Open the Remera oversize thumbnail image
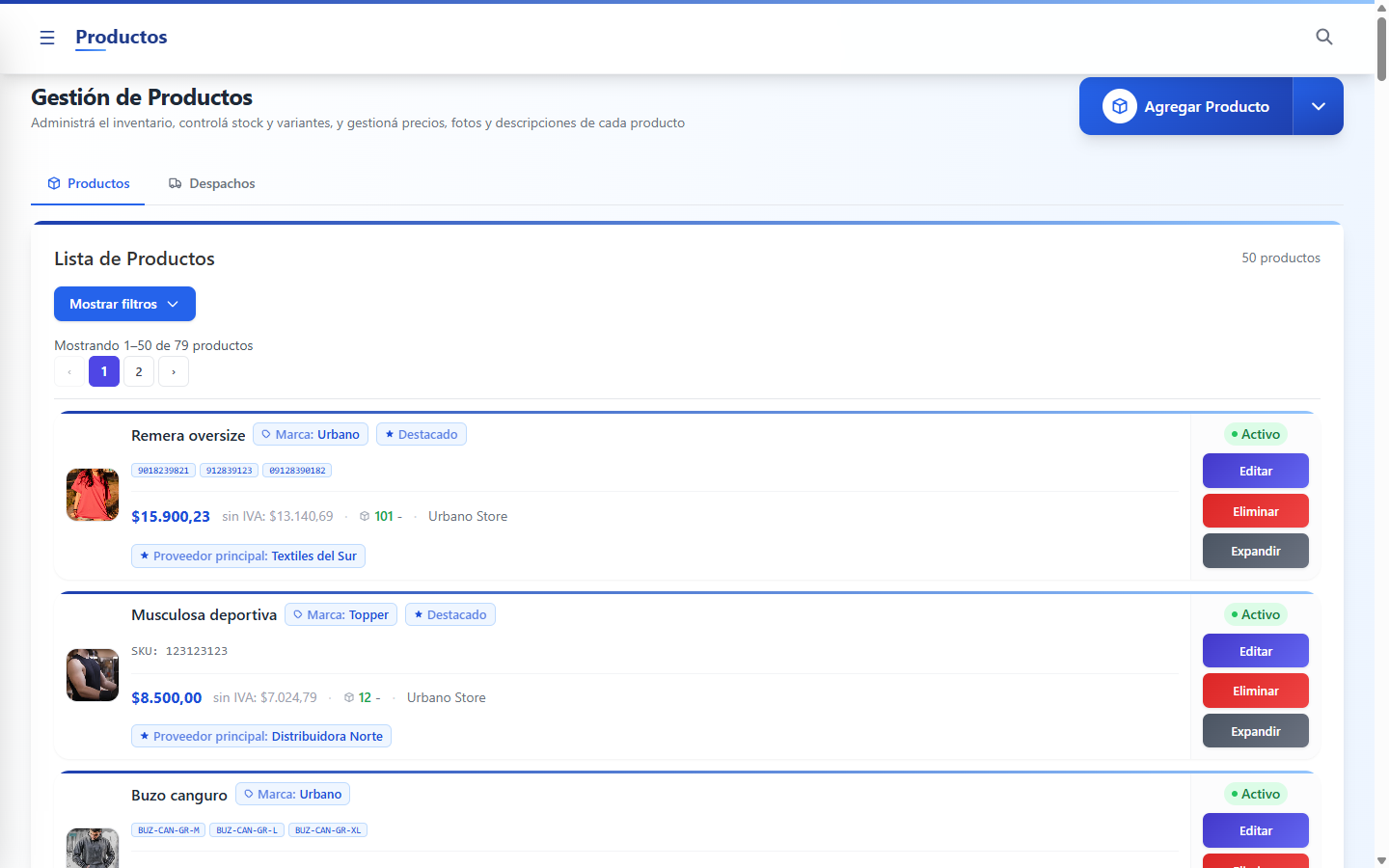This screenshot has height=868, width=1389. (x=93, y=495)
